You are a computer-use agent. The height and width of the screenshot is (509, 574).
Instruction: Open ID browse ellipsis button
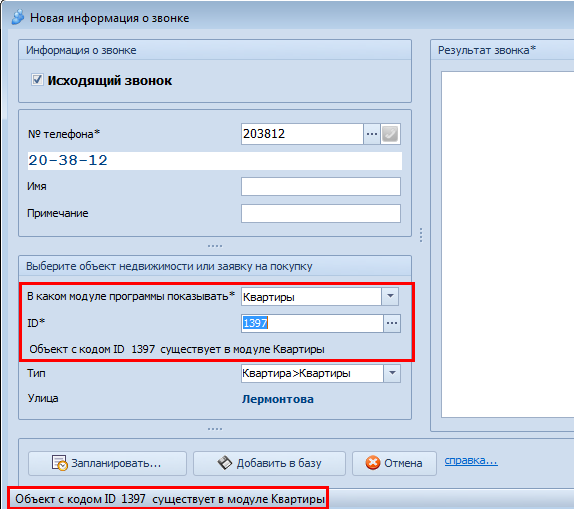click(x=392, y=323)
